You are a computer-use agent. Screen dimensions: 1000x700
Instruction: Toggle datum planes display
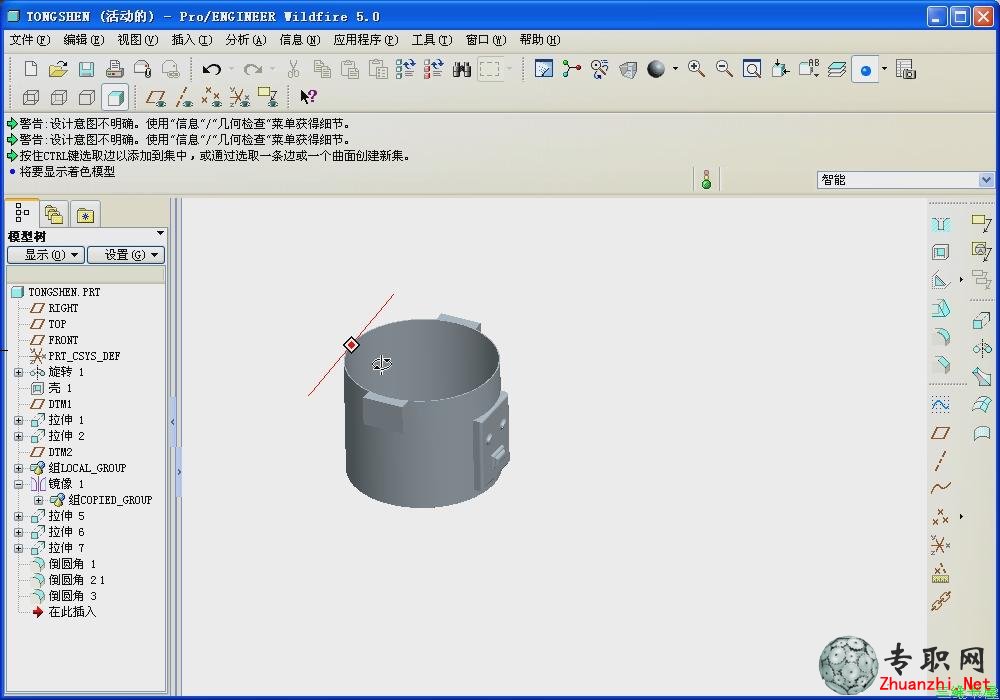[156, 98]
